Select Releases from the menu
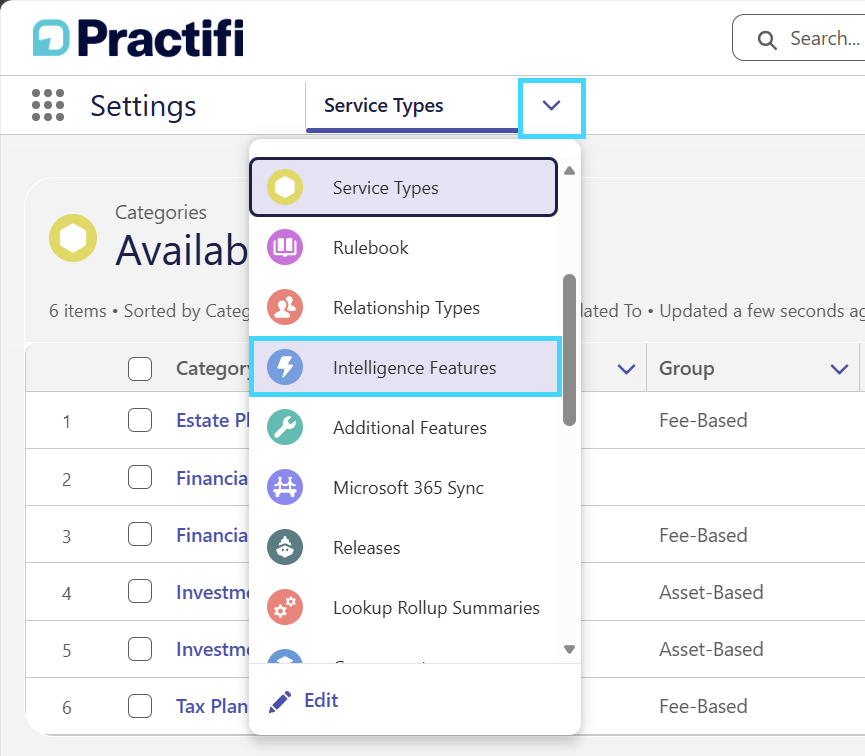Image resolution: width=865 pixels, height=756 pixels. coord(403,547)
